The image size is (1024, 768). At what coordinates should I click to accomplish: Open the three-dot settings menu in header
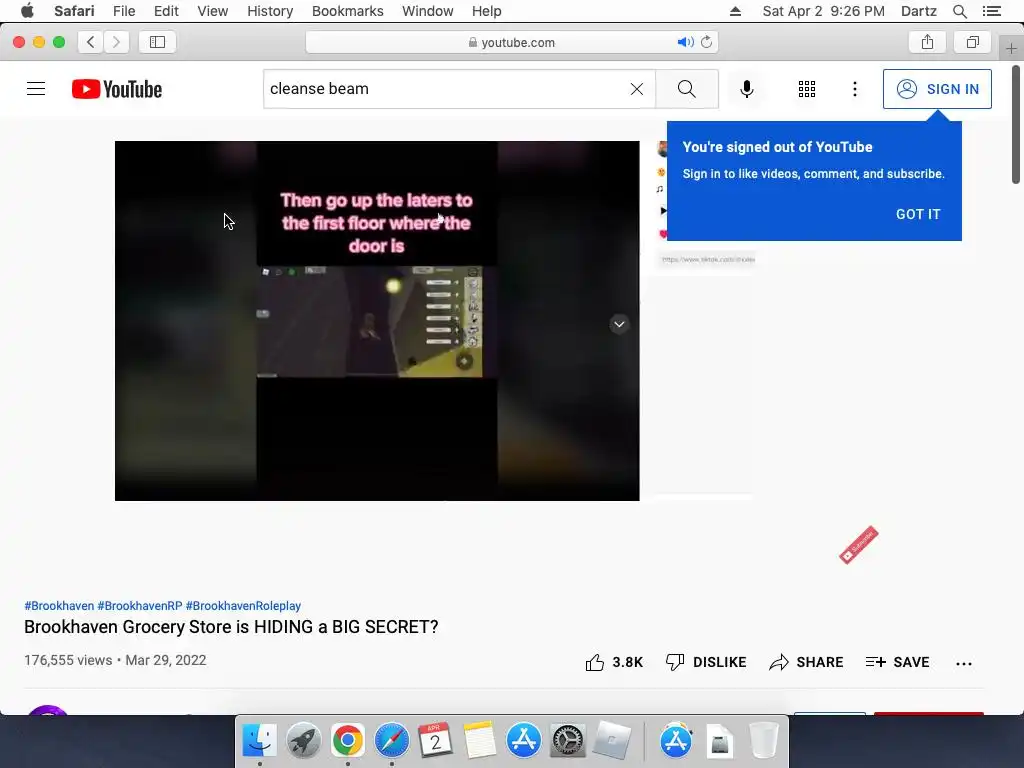tap(855, 89)
